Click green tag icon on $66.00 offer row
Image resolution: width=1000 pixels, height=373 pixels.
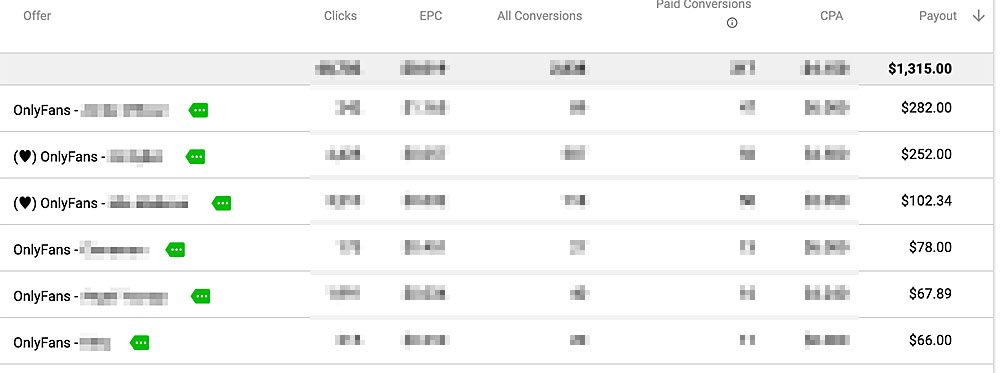139,343
